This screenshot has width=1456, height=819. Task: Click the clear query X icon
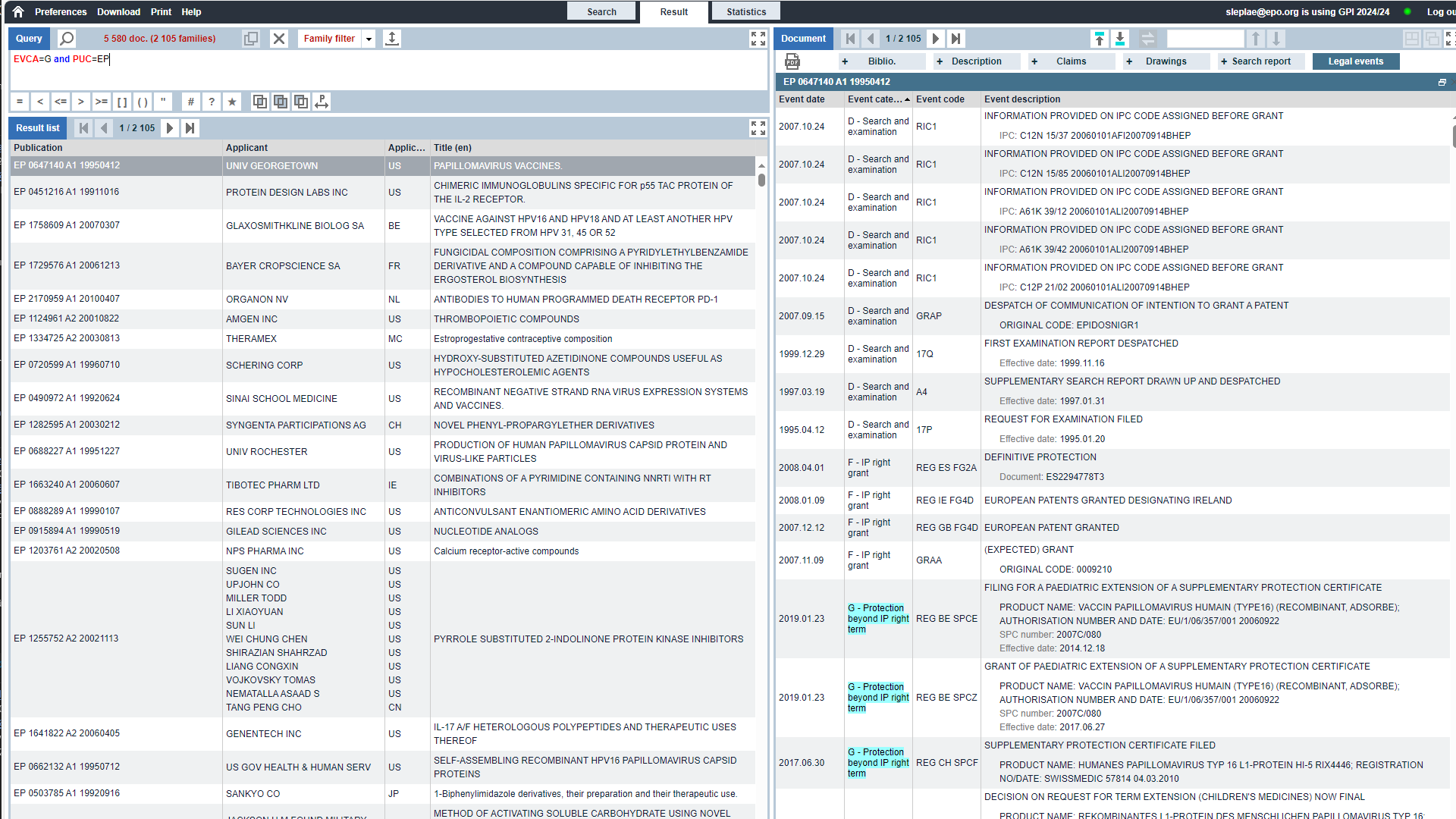279,38
